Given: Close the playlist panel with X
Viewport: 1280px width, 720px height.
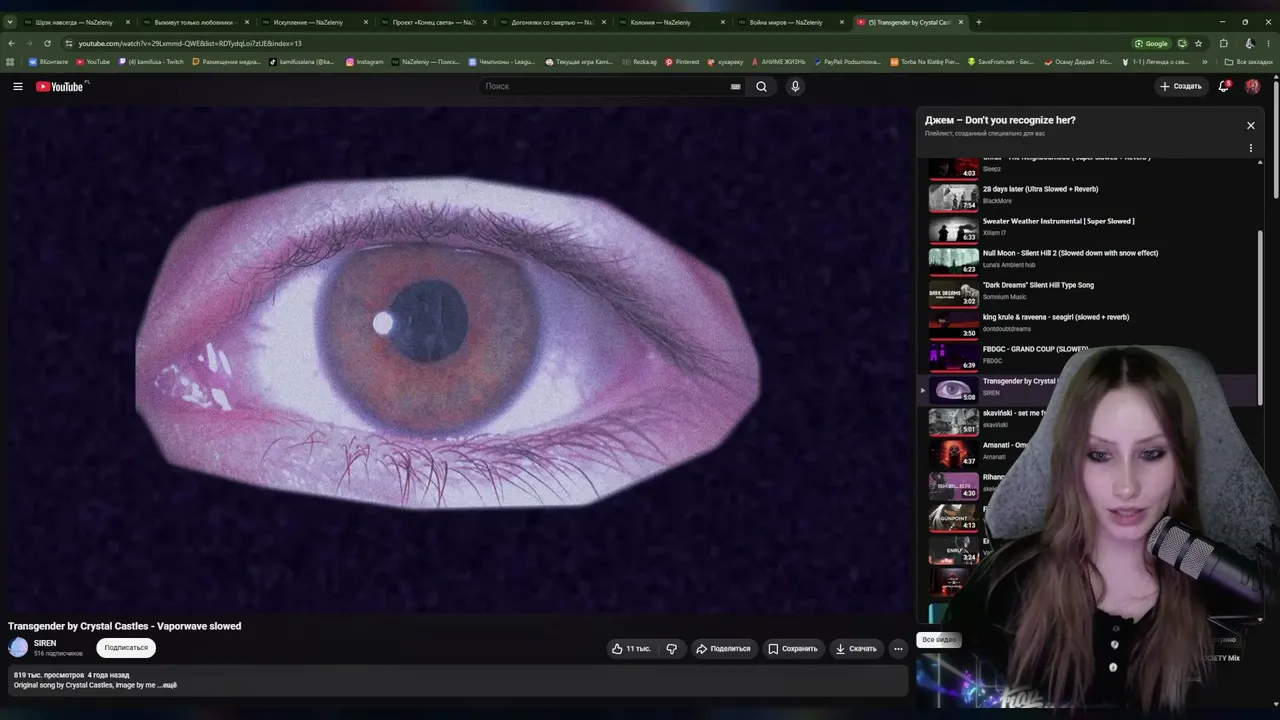Looking at the screenshot, I should click(x=1250, y=125).
